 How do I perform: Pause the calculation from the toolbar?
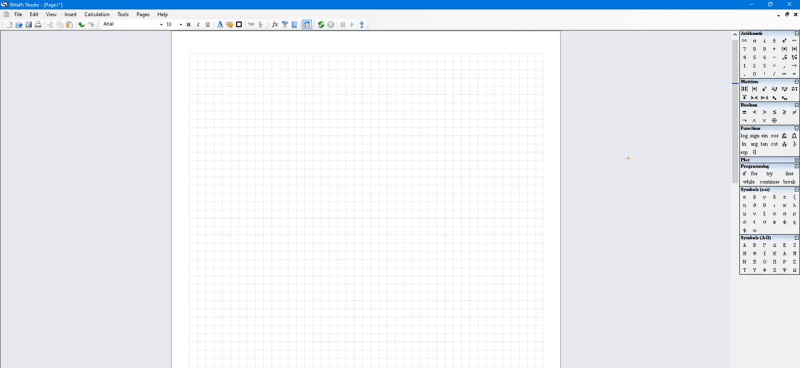click(x=342, y=24)
